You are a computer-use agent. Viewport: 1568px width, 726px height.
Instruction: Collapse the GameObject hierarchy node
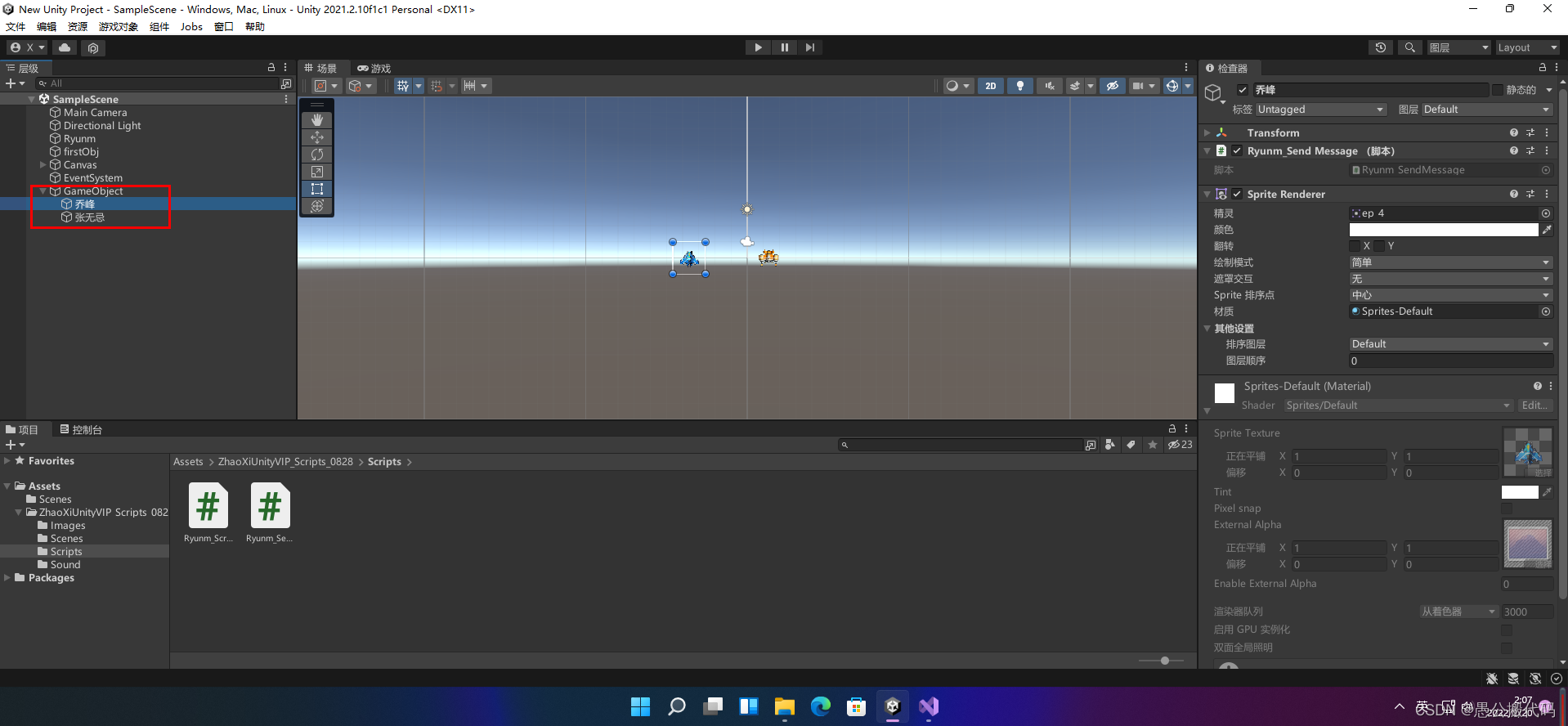[x=43, y=191]
